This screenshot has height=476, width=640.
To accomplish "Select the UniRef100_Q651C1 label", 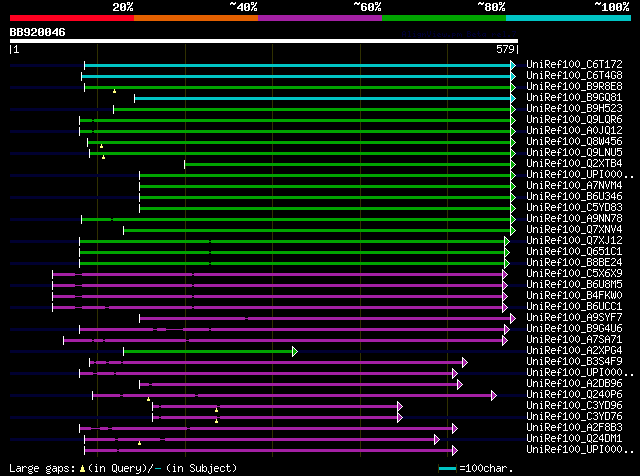I will coord(574,252).
